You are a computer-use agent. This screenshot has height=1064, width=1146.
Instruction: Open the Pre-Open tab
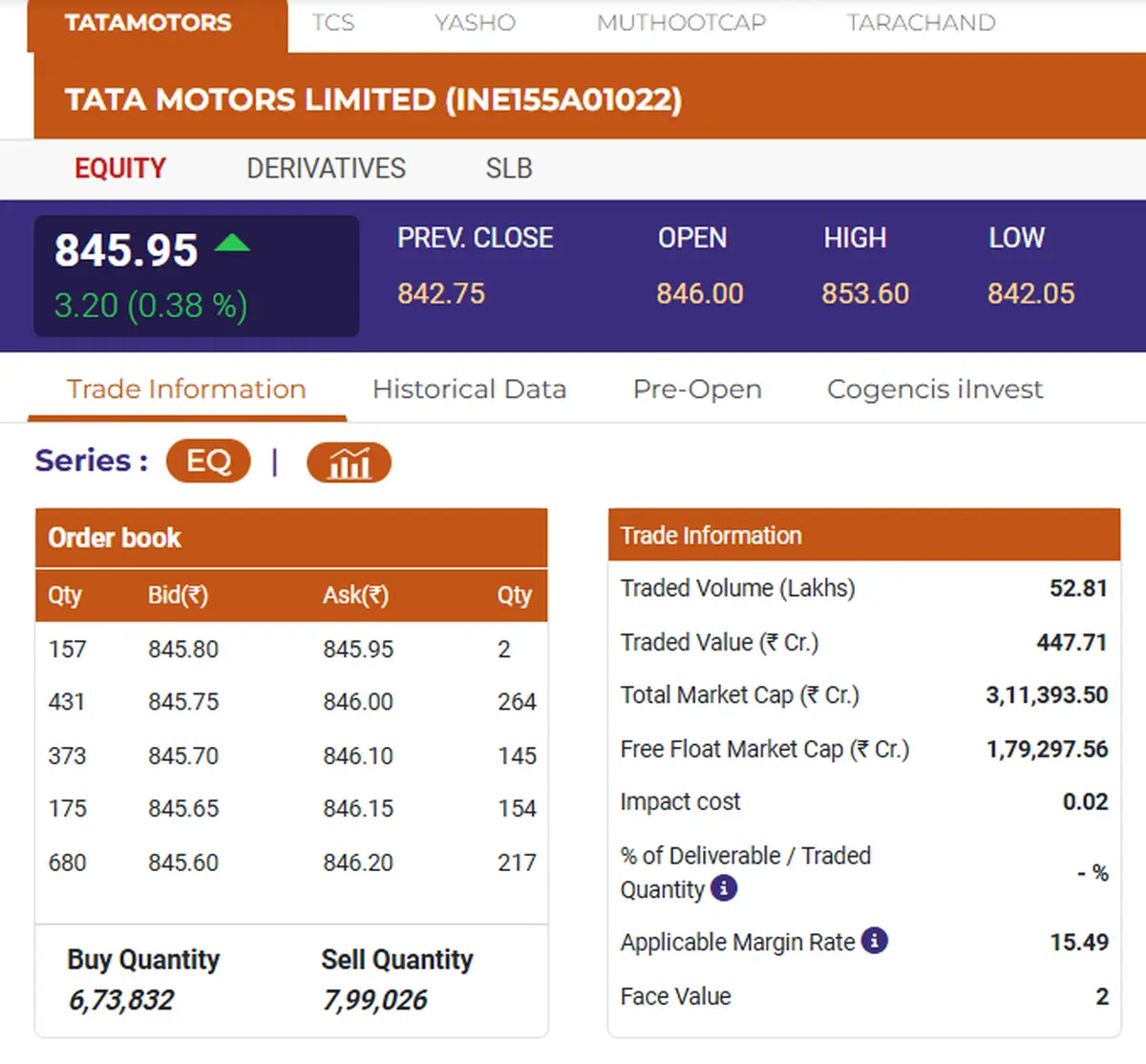point(697,390)
